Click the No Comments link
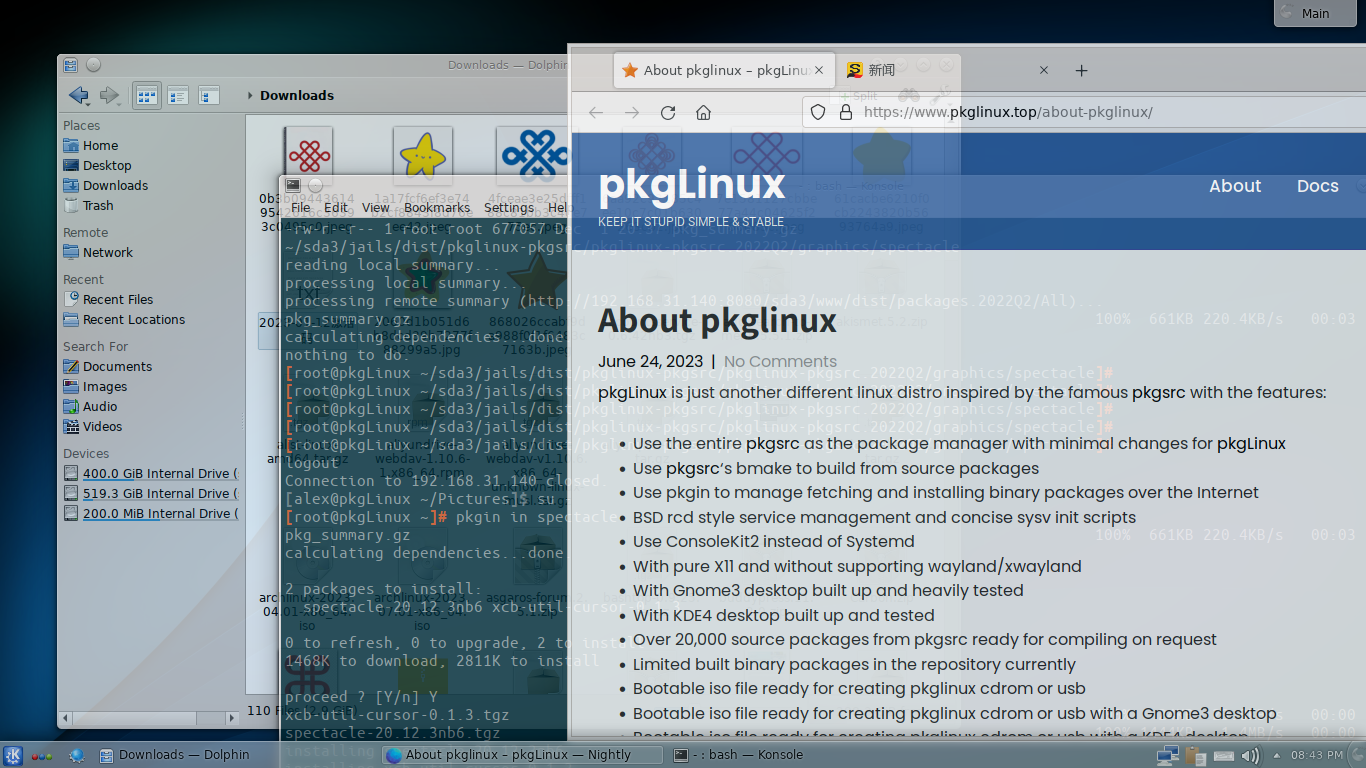 780,362
